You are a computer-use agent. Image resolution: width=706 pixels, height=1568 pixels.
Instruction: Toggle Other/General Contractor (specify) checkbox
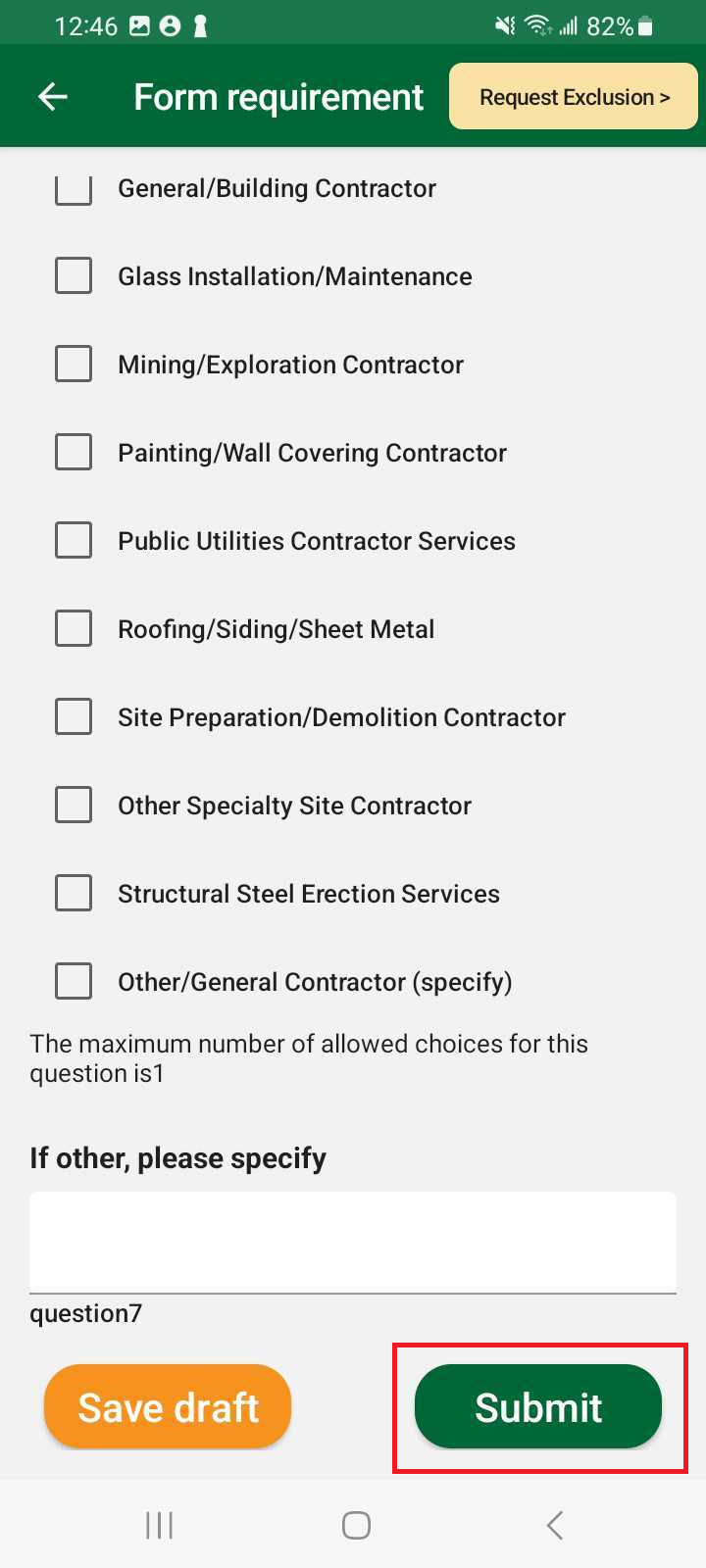point(74,982)
